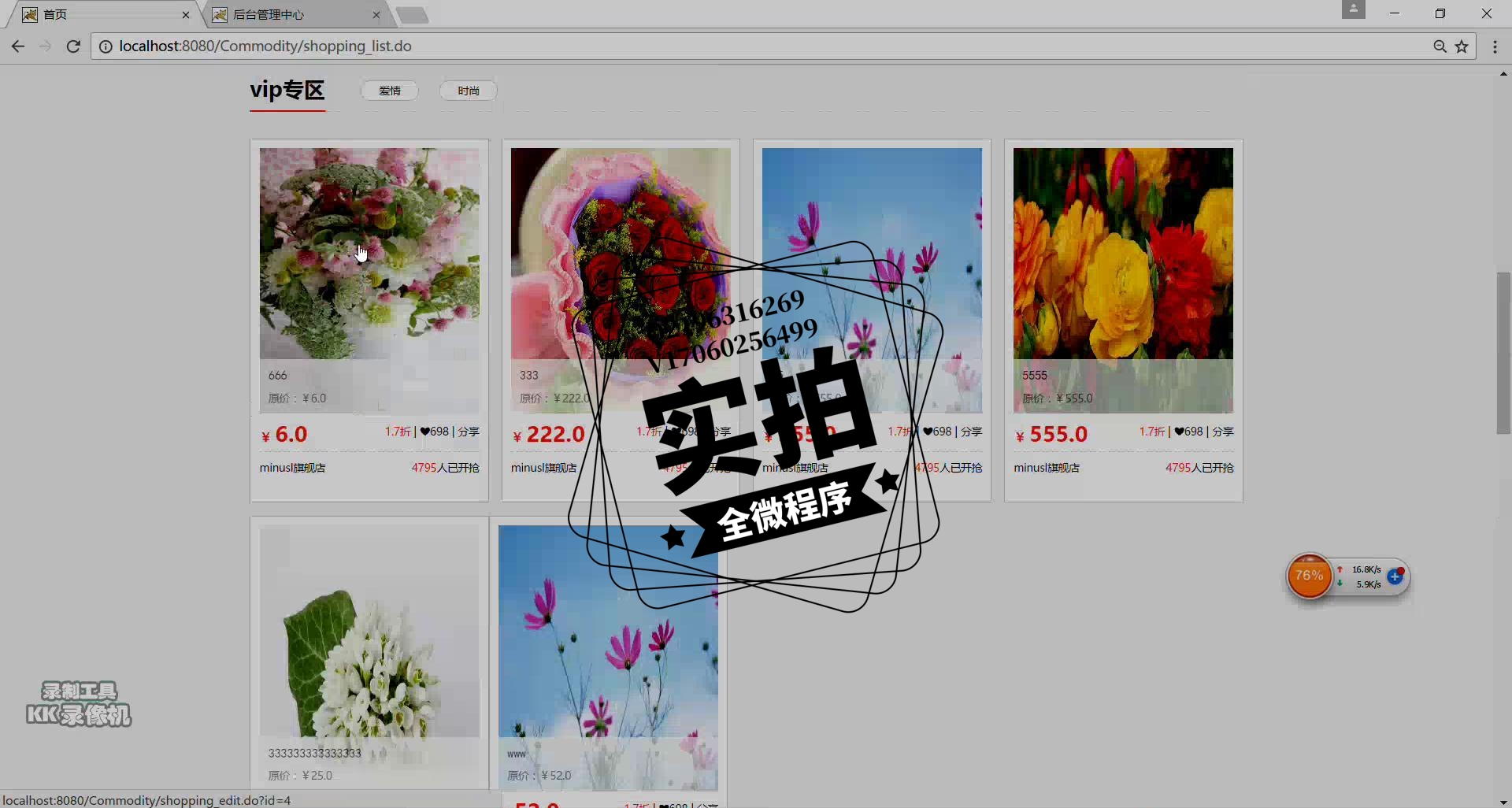The image size is (1512, 808).
Task: Open the Chrome three-dot menu
Action: point(1495,46)
